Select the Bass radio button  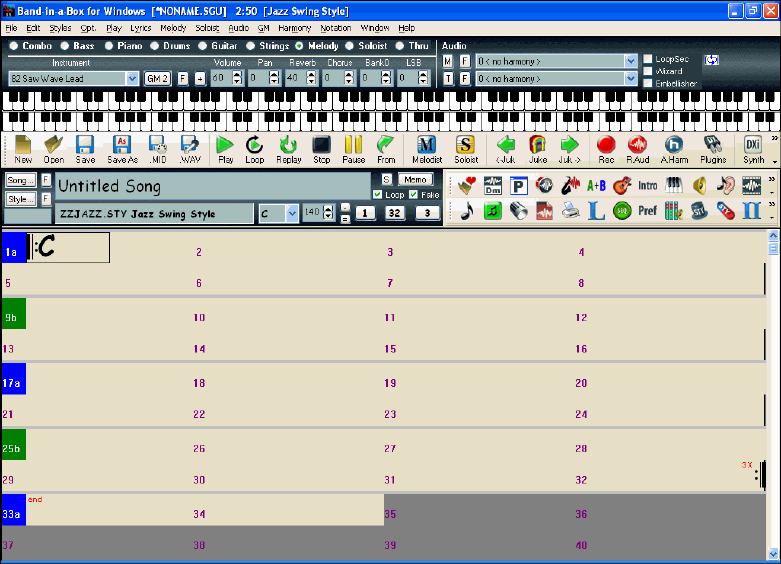[x=65, y=46]
